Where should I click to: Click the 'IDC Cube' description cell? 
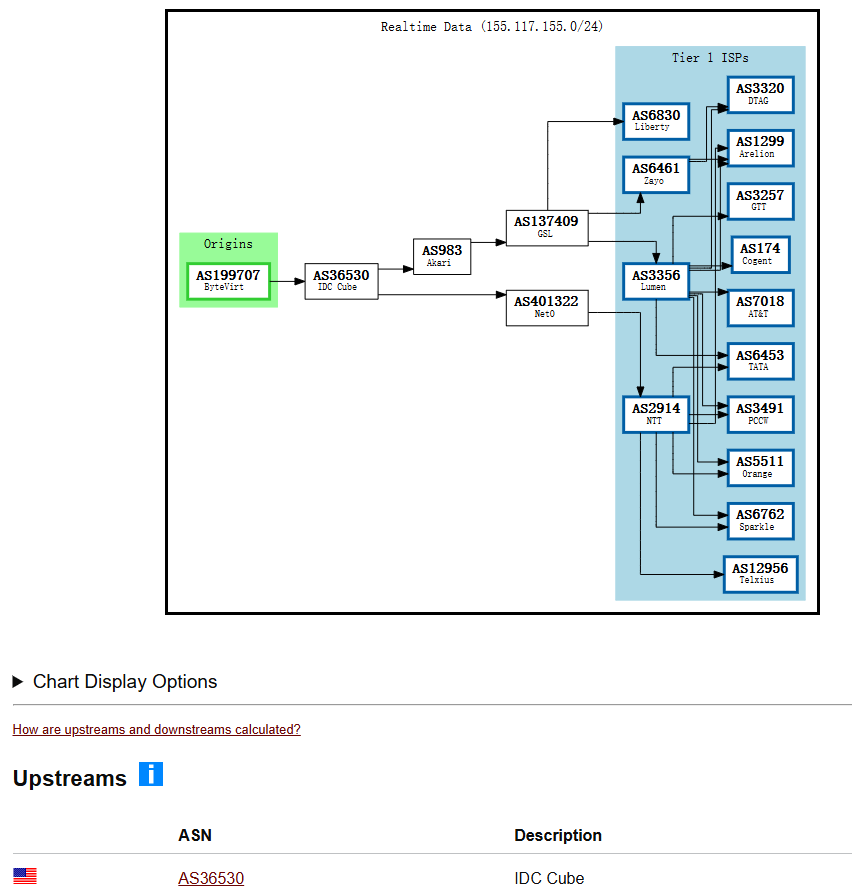pos(549,878)
